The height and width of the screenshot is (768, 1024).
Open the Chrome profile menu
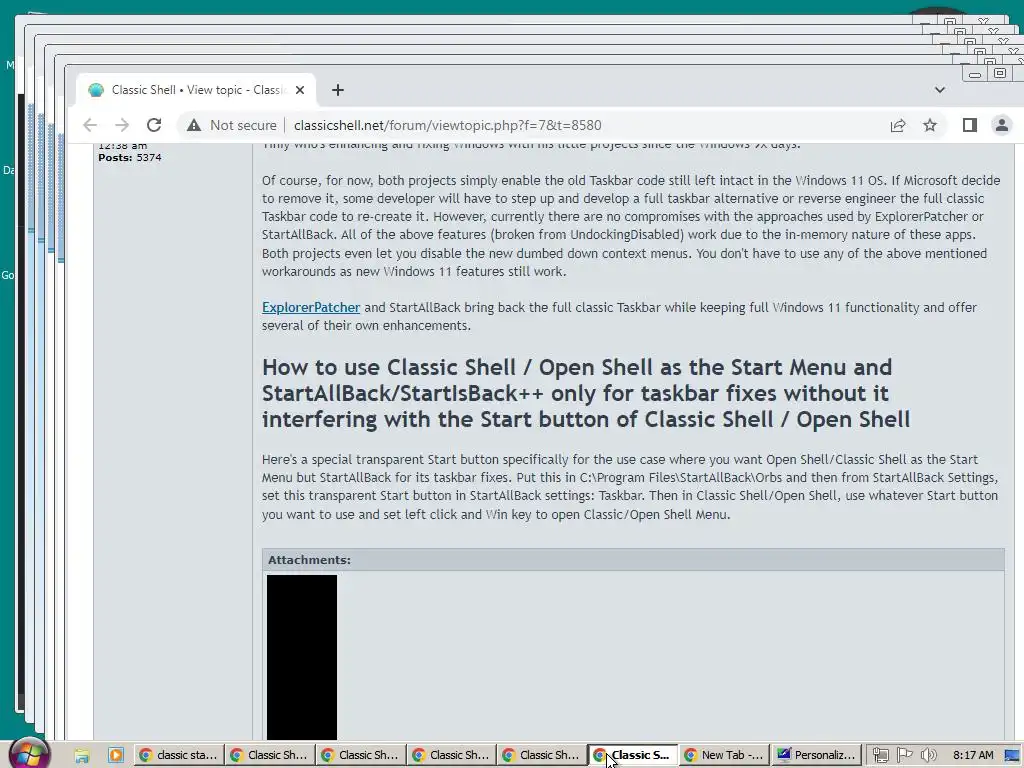pyautogui.click(x=1001, y=125)
